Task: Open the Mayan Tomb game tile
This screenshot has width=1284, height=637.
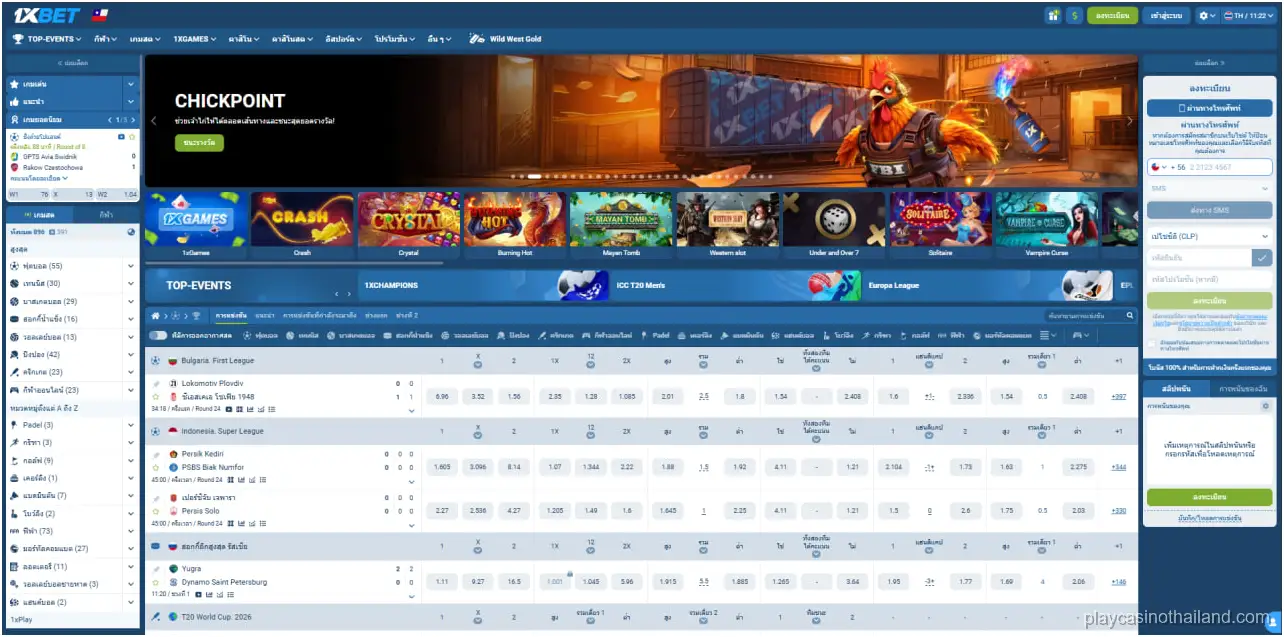Action: [621, 225]
